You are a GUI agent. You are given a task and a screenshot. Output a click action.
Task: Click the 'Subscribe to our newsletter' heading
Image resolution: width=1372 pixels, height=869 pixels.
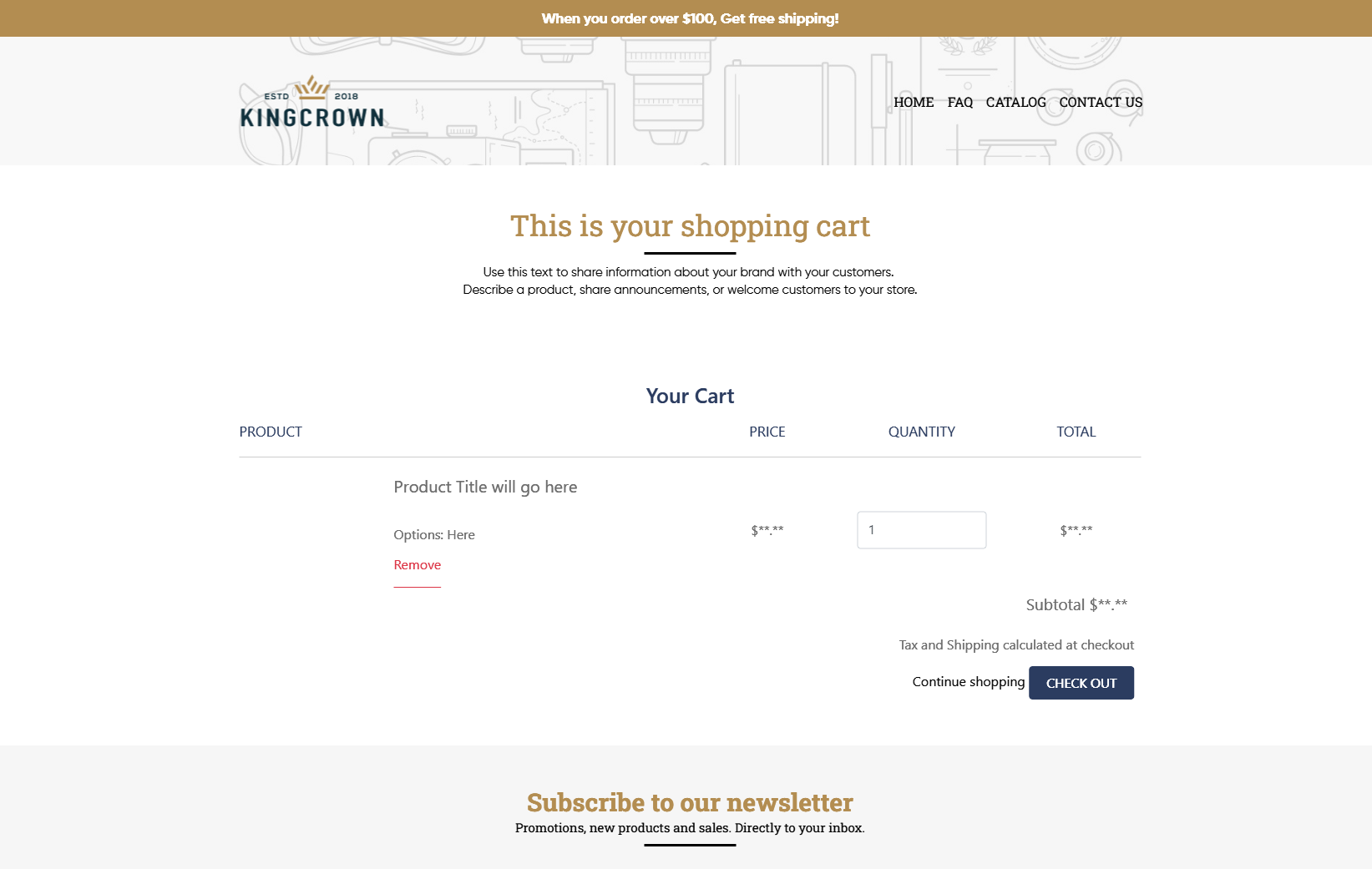(x=690, y=802)
